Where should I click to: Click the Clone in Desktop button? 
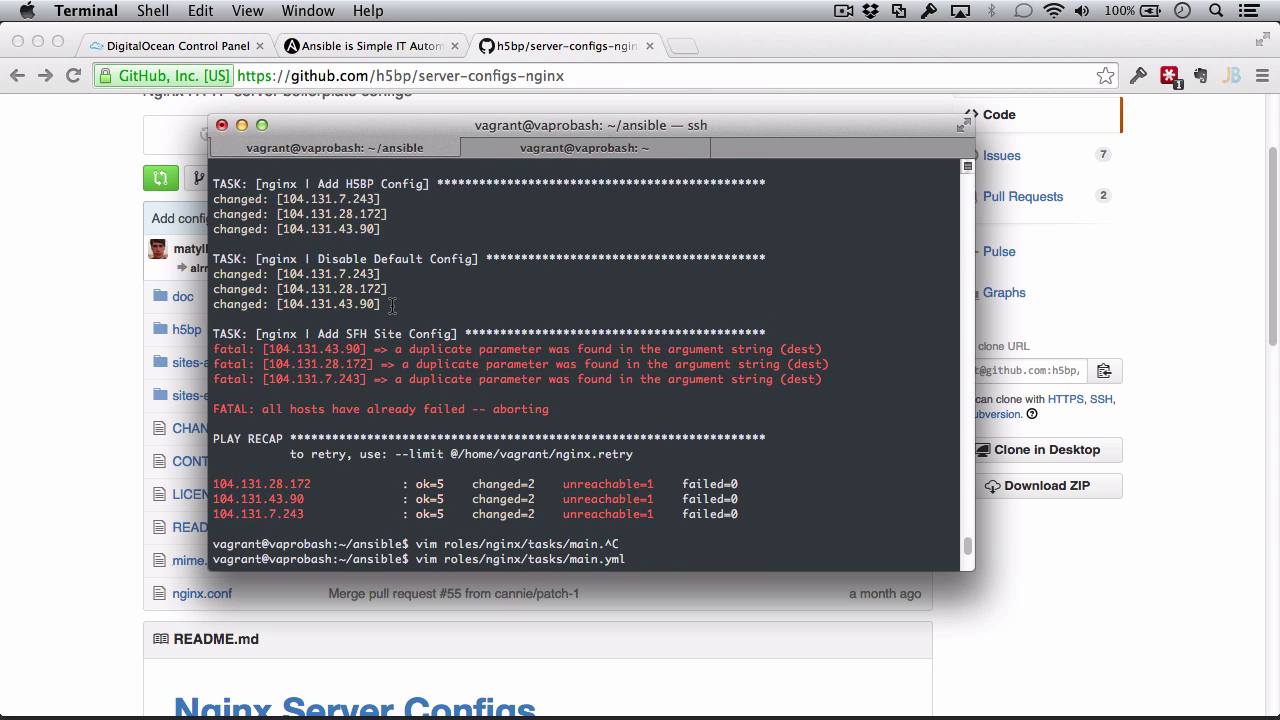coord(1047,450)
